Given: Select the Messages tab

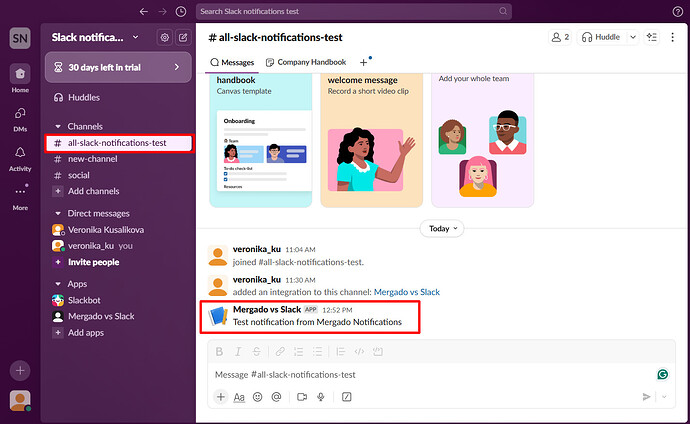Looking at the screenshot, I should [232, 62].
